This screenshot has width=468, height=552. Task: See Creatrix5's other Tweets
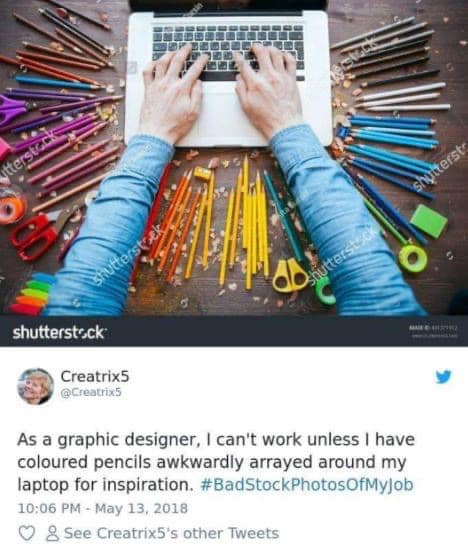171,533
